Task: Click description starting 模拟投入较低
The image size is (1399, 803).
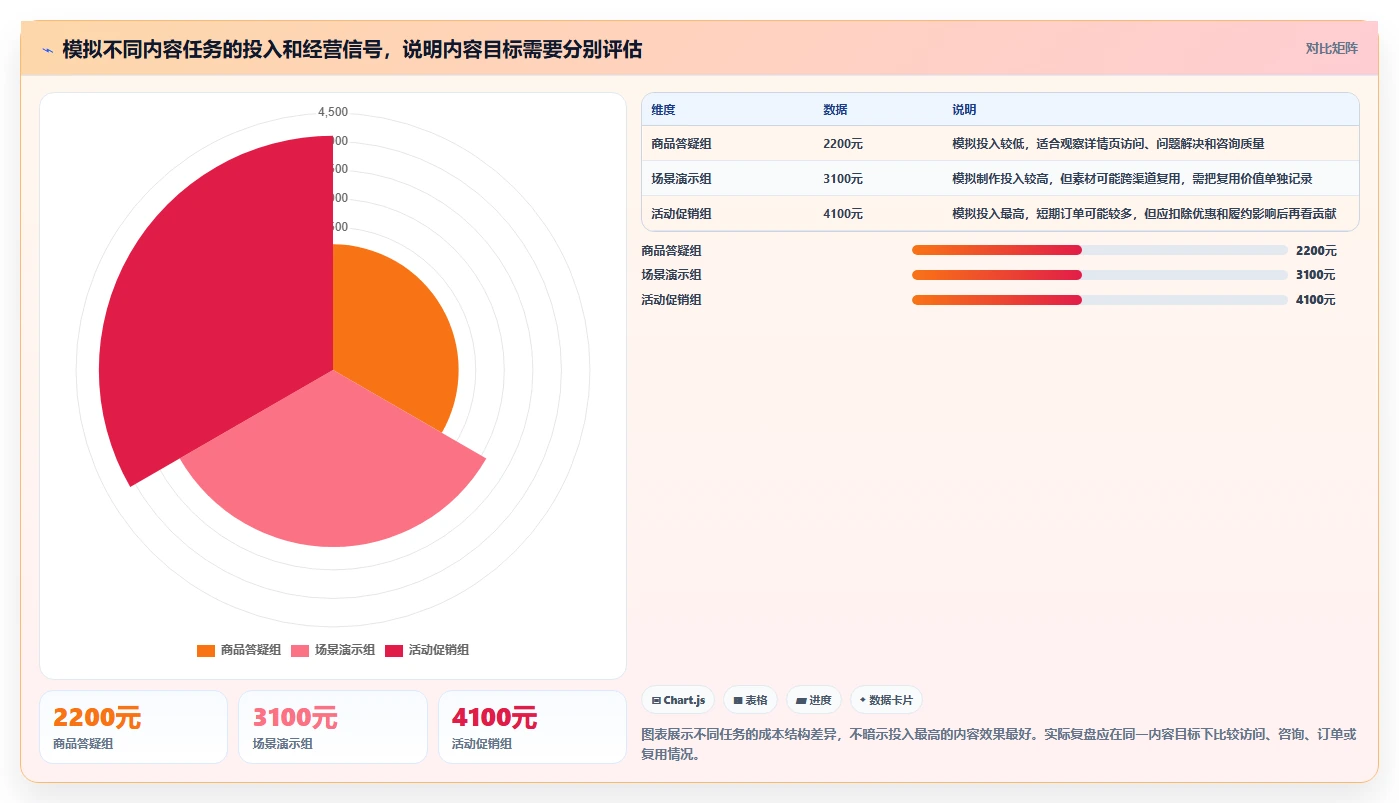Action: click(1108, 144)
